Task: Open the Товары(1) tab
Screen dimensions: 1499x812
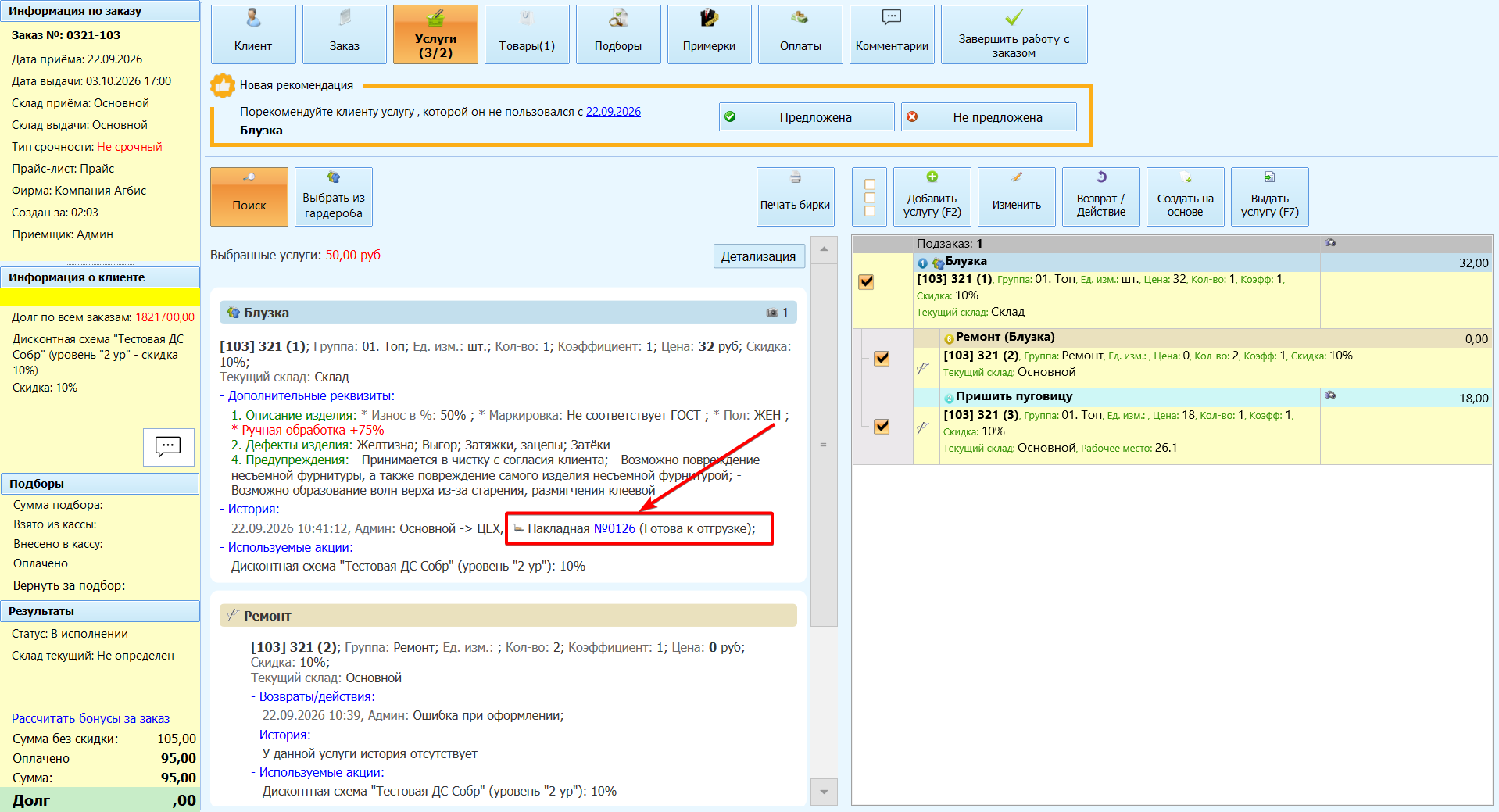Action: point(527,34)
